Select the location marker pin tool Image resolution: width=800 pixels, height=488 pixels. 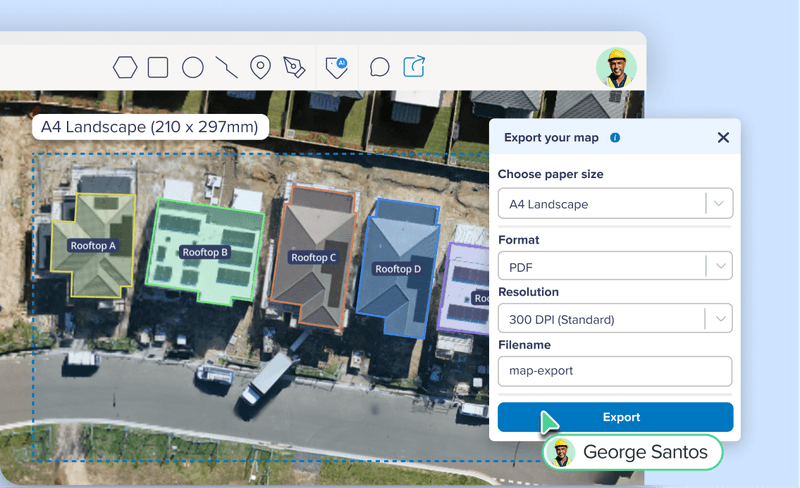(x=260, y=67)
